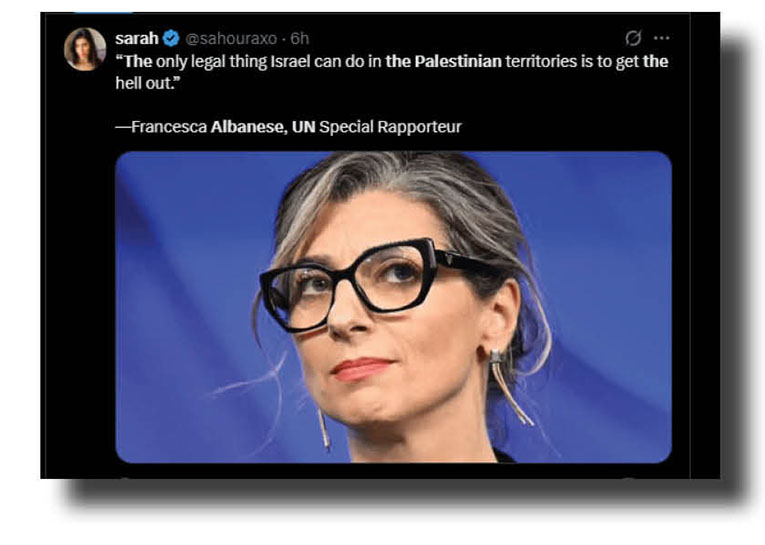The width and height of the screenshot is (765, 545).
Task: Open the @sahouraxo handle link
Action: pos(231,38)
